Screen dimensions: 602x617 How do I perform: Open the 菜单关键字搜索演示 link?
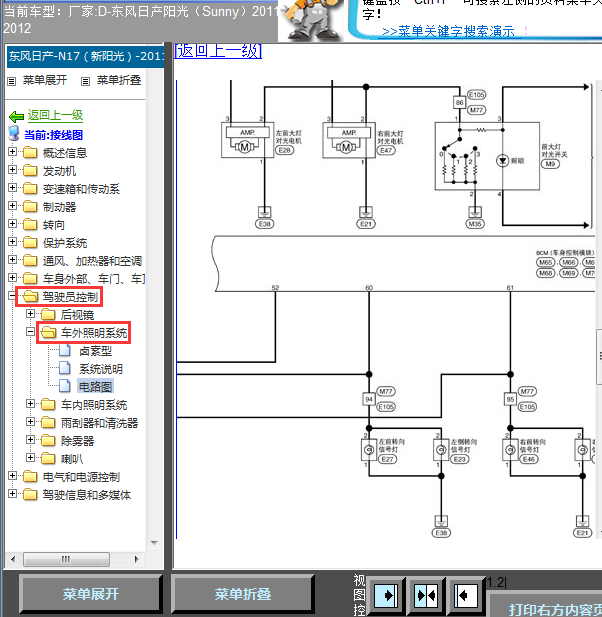[x=448, y=31]
